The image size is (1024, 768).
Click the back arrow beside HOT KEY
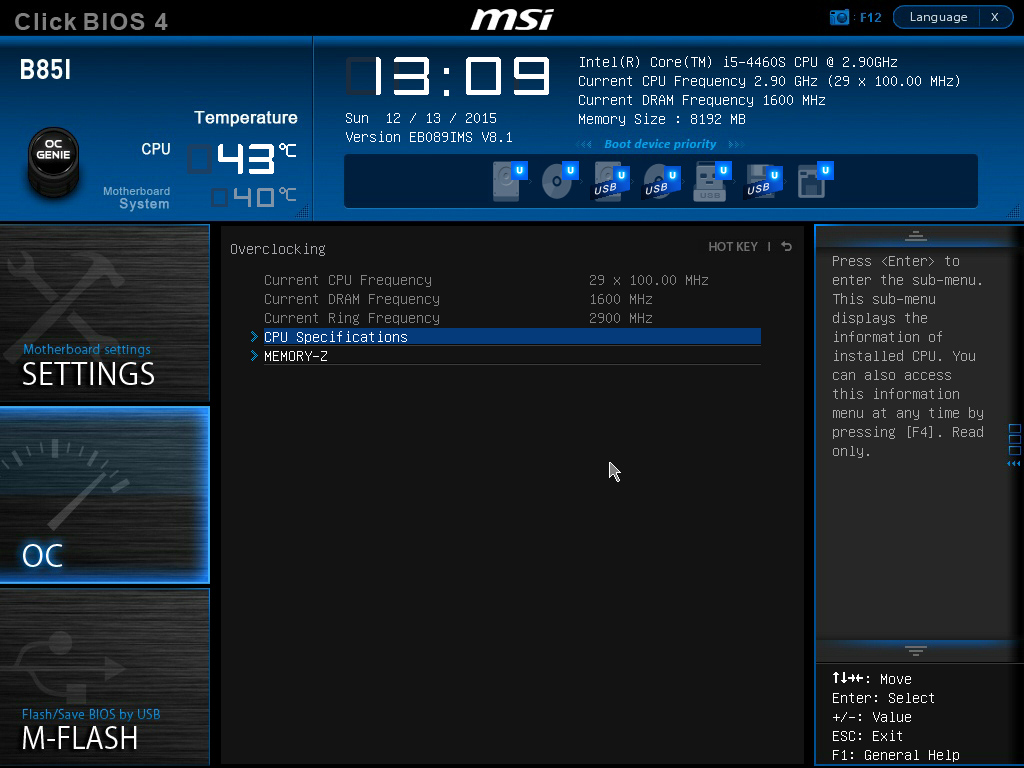(786, 247)
